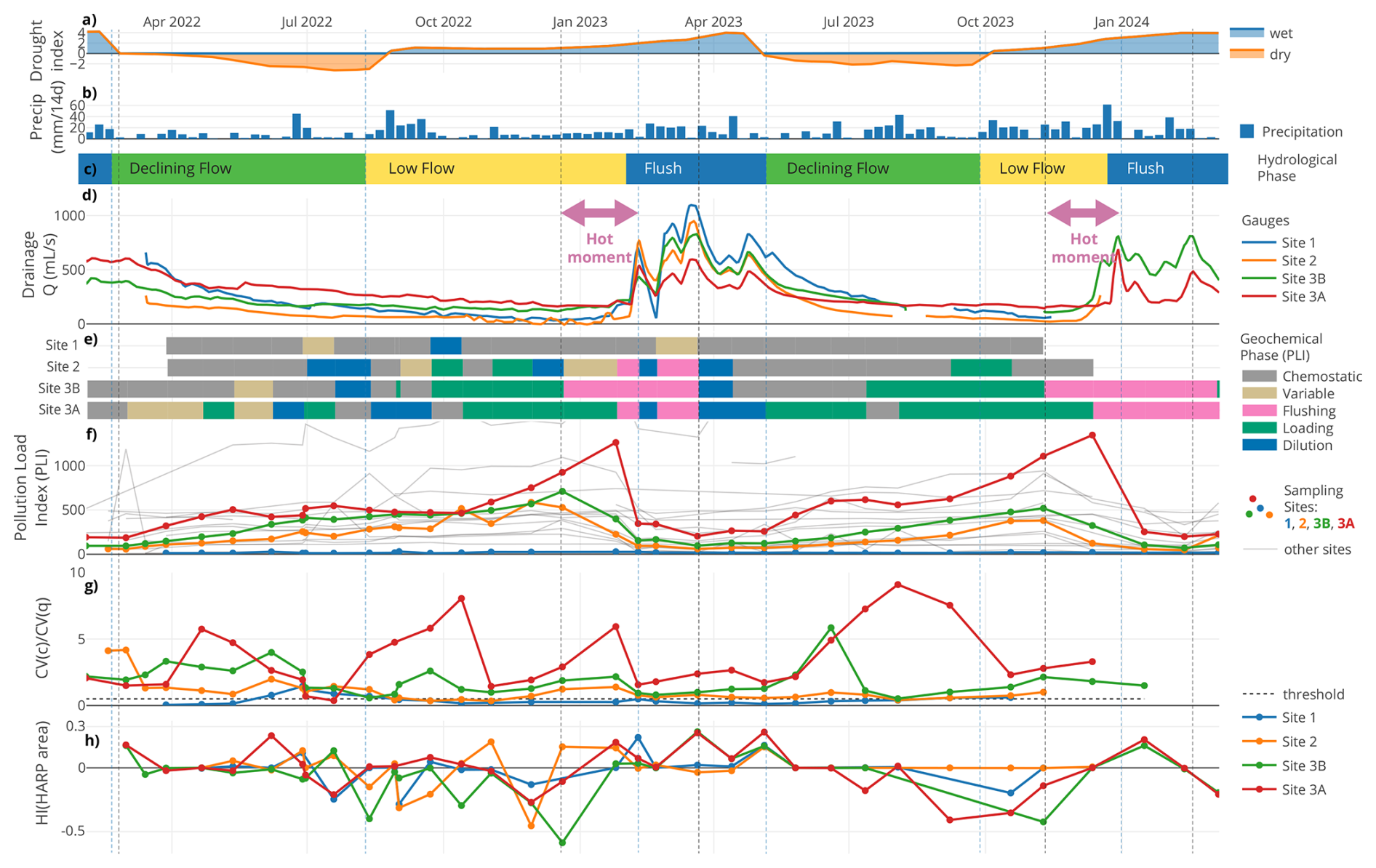Click the tan Variable legend swatch
This screenshot has height=868, width=1376.
[1259, 394]
